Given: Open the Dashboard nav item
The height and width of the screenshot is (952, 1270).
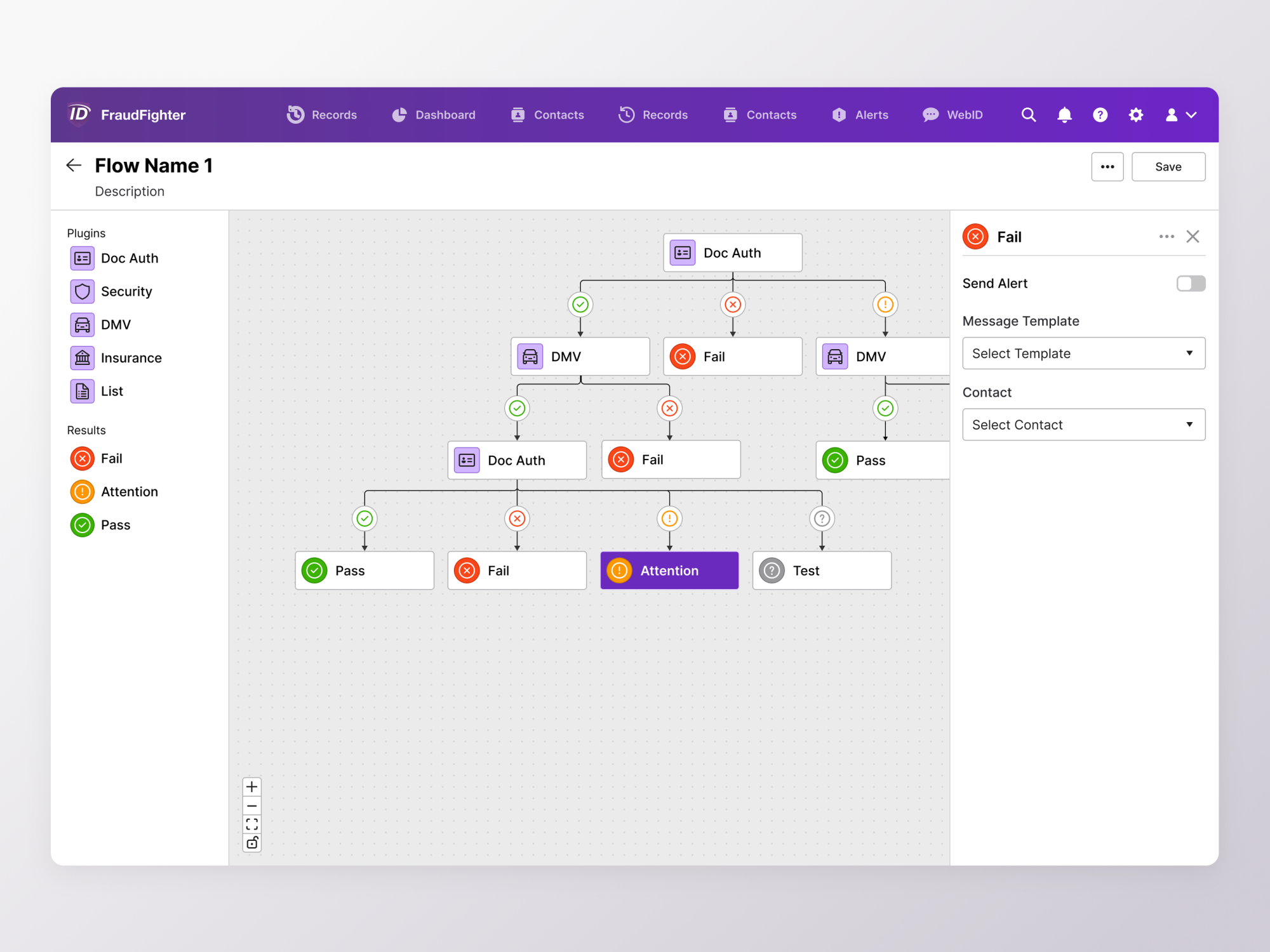Looking at the screenshot, I should click(434, 115).
